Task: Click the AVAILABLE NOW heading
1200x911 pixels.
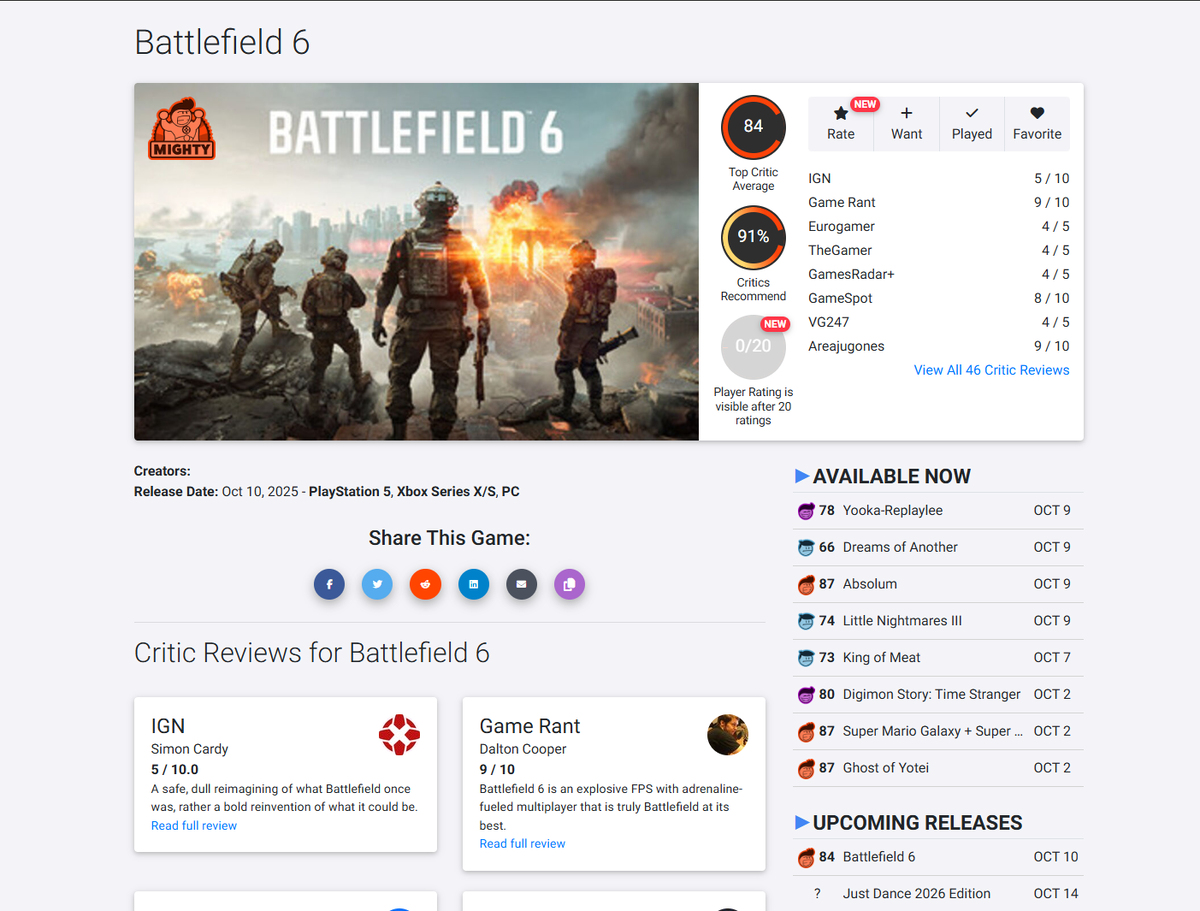Action: pyautogui.click(x=892, y=476)
